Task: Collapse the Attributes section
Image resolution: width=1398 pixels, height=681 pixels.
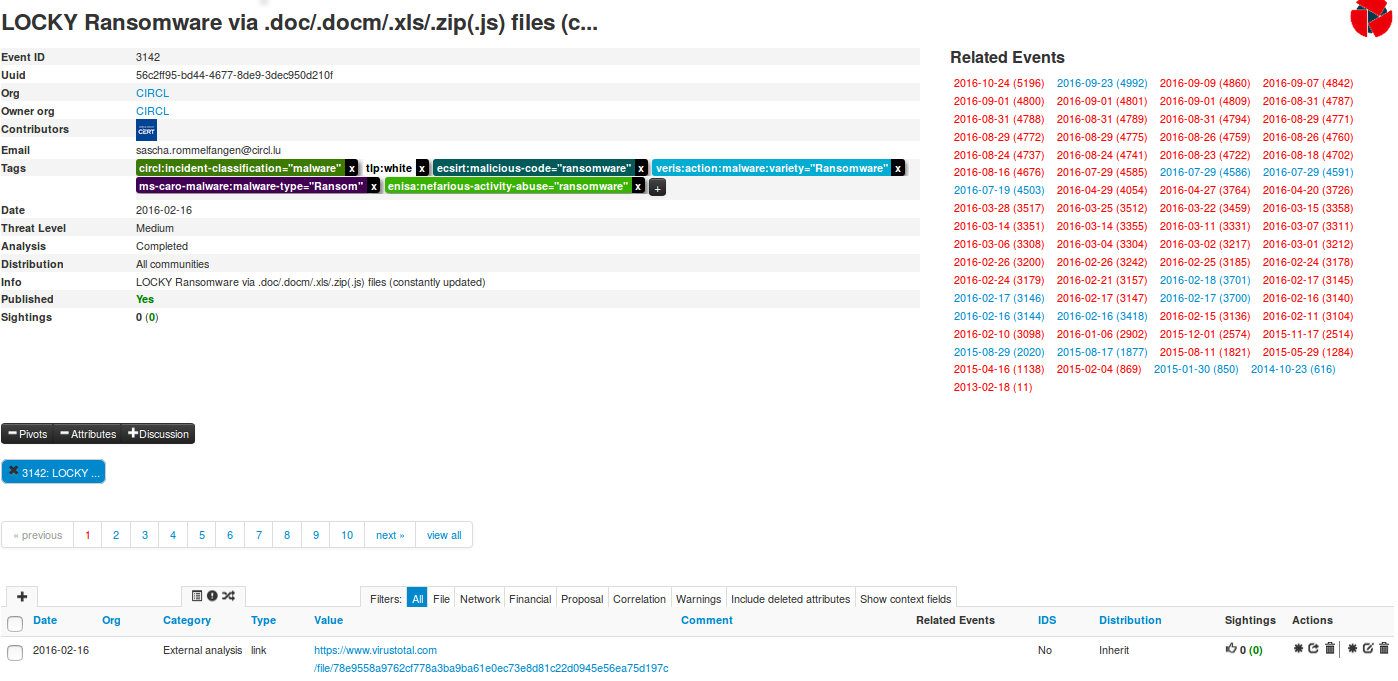Action: click(87, 434)
